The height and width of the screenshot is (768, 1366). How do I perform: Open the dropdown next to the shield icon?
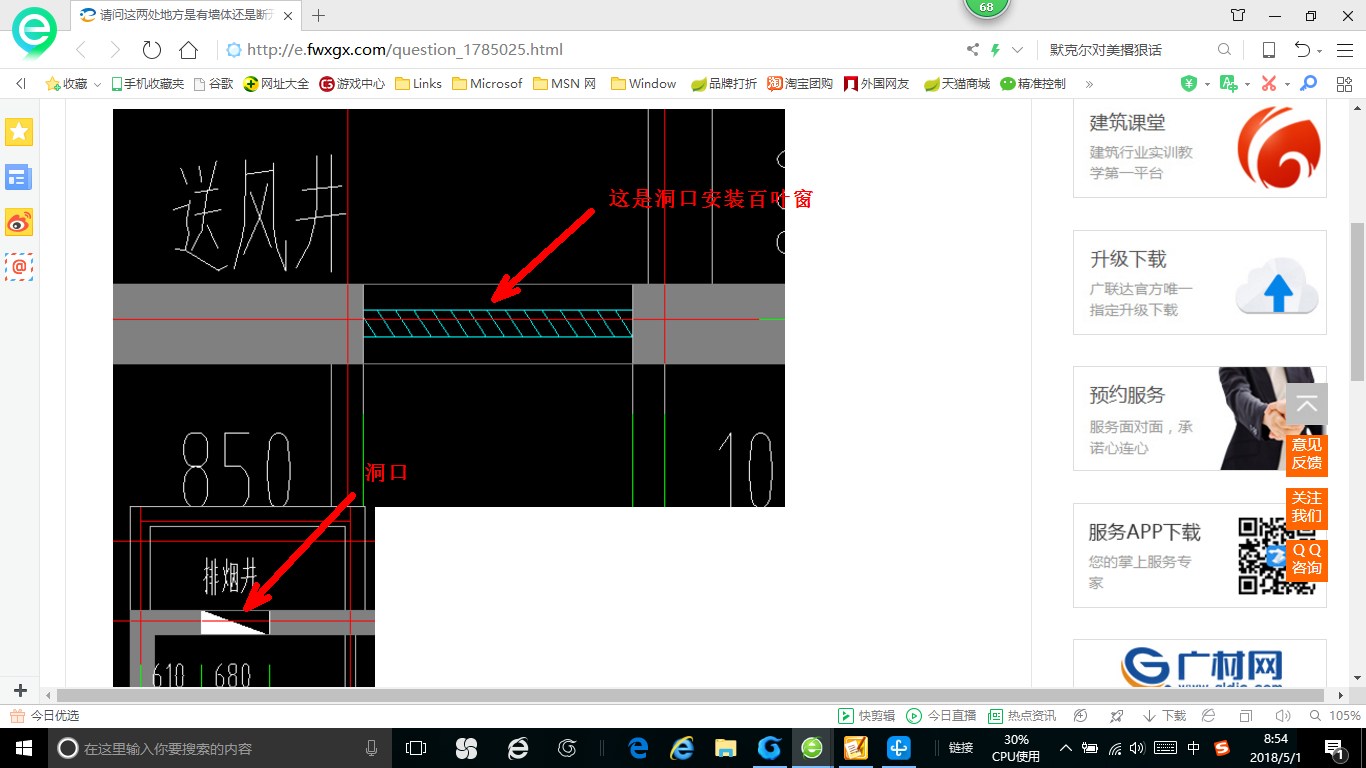point(1207,85)
